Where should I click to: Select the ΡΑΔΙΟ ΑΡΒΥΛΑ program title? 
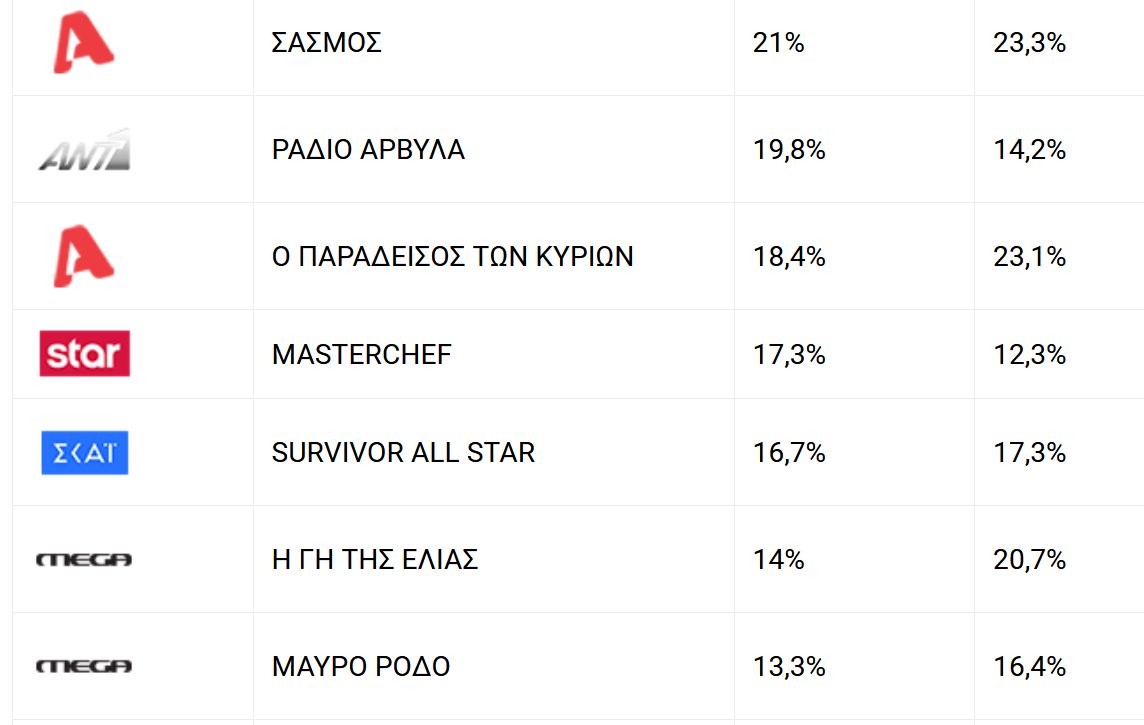(368, 150)
